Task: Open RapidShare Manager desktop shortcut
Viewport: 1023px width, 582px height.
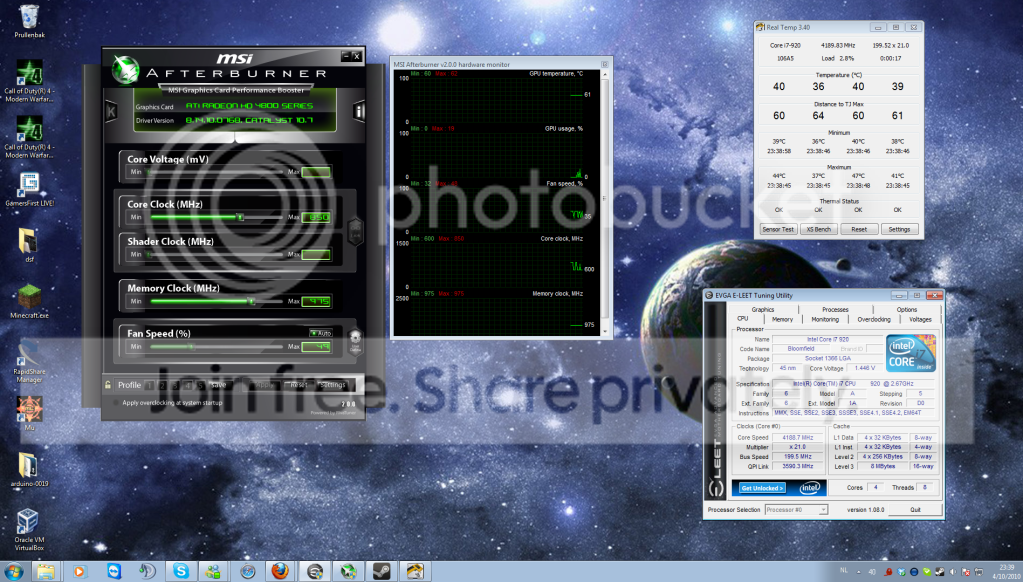Action: 29,362
